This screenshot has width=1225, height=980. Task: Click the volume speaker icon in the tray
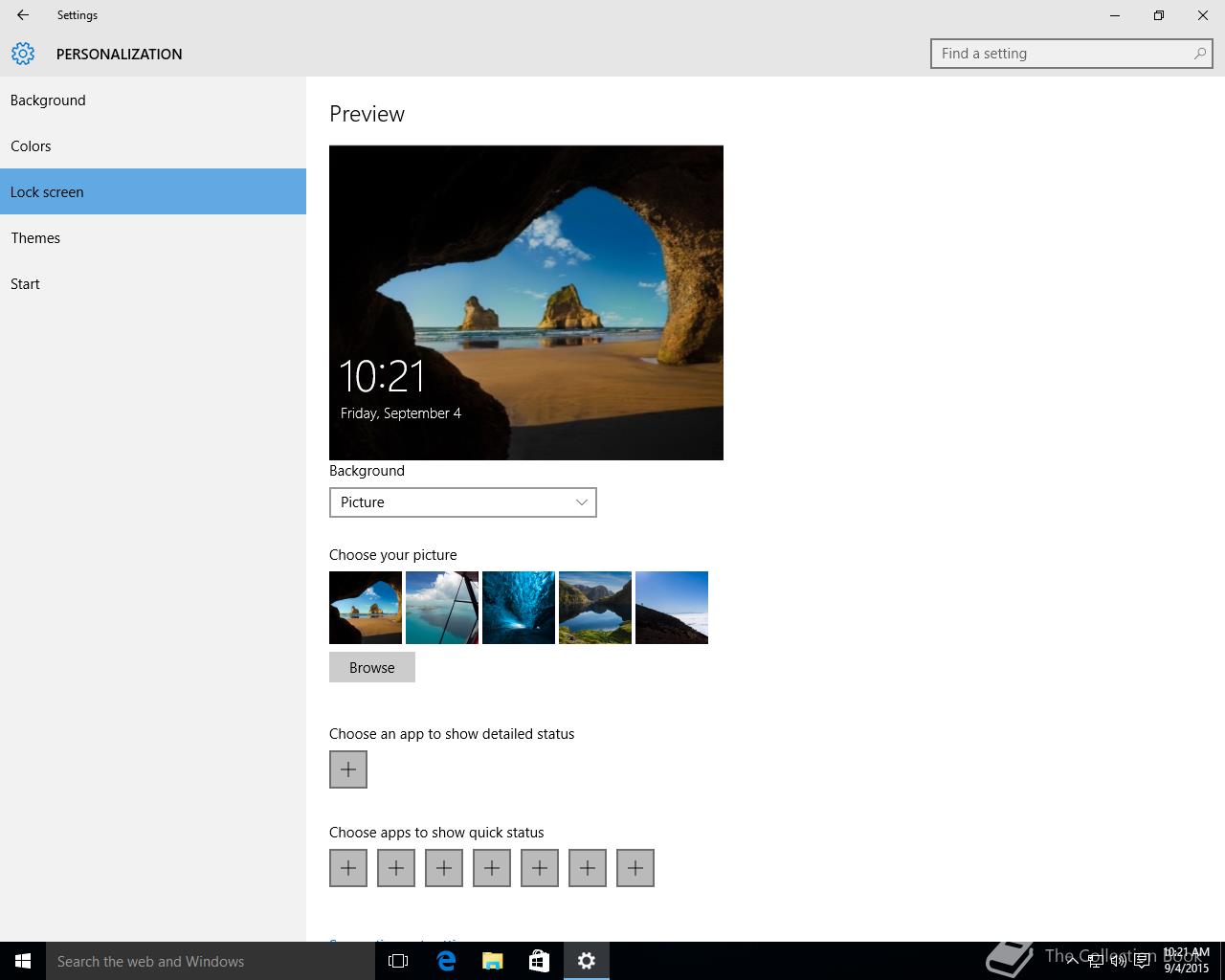coord(1119,961)
